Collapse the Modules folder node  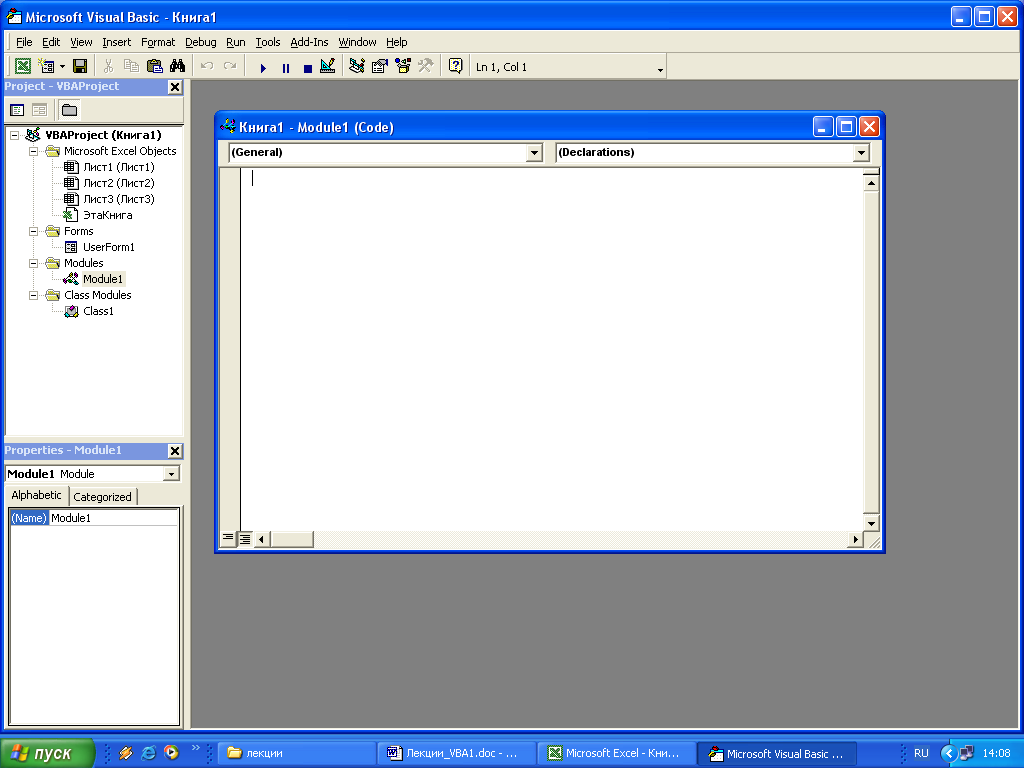(x=33, y=263)
